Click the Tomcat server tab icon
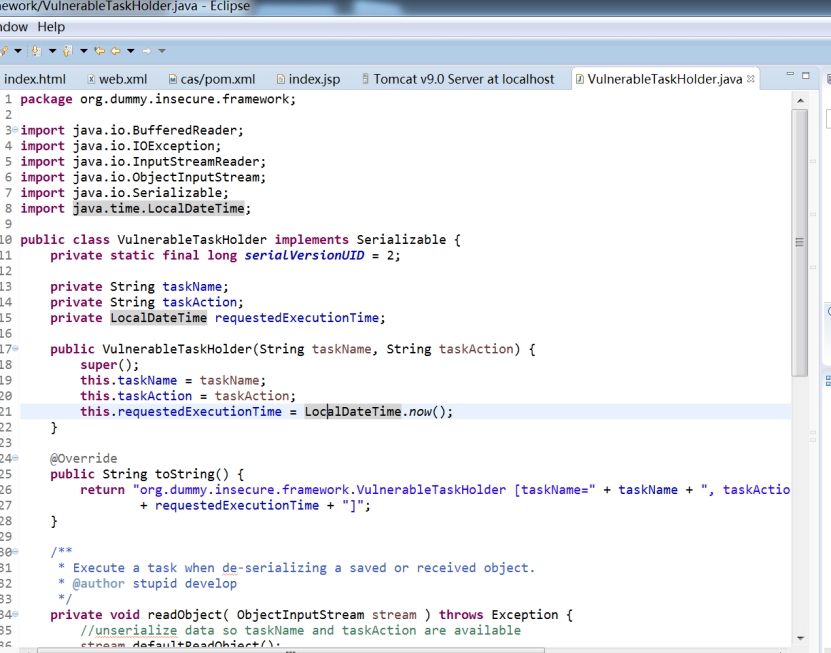The height and width of the screenshot is (653, 831). [365, 78]
